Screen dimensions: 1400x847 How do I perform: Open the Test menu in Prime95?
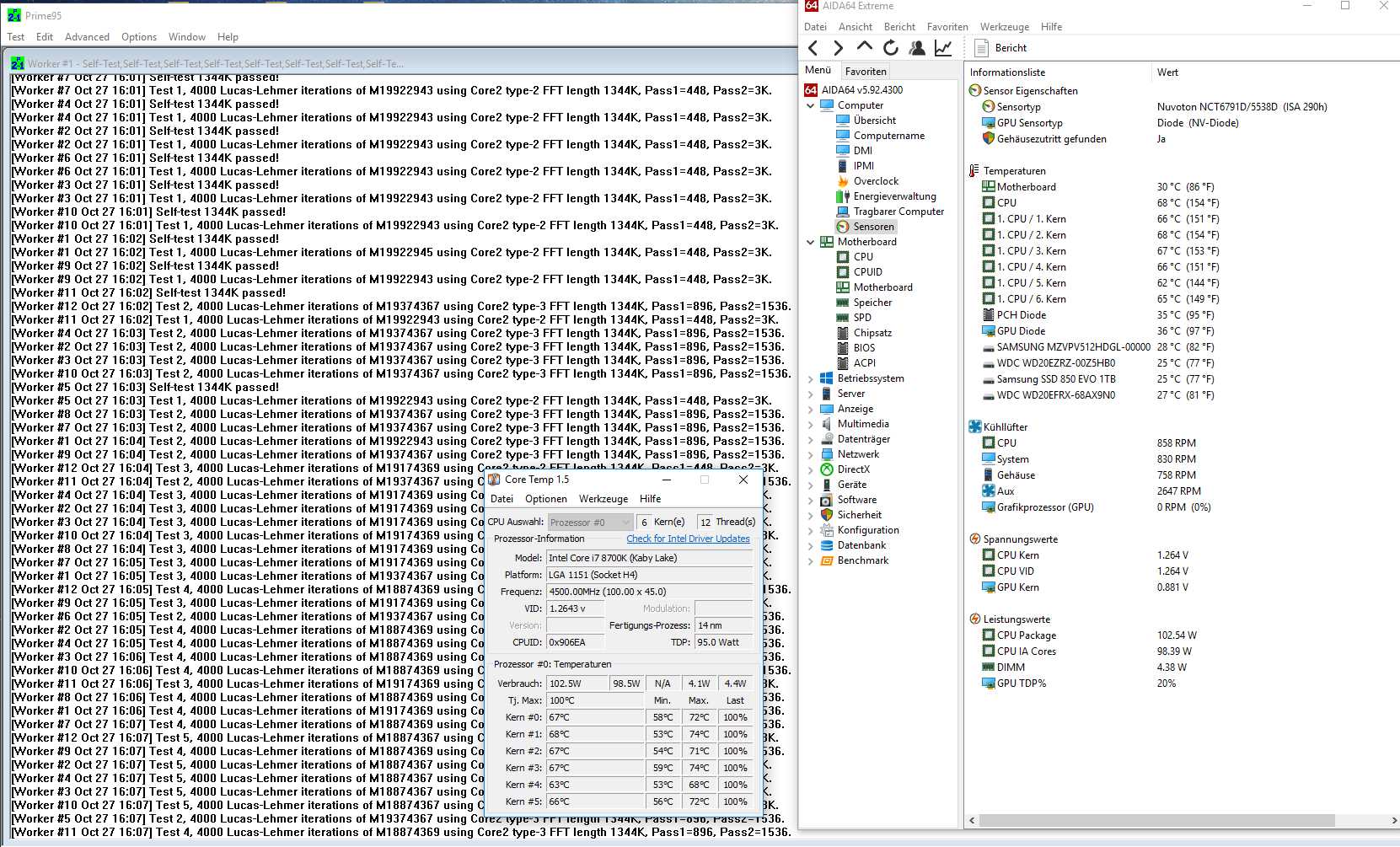(15, 37)
